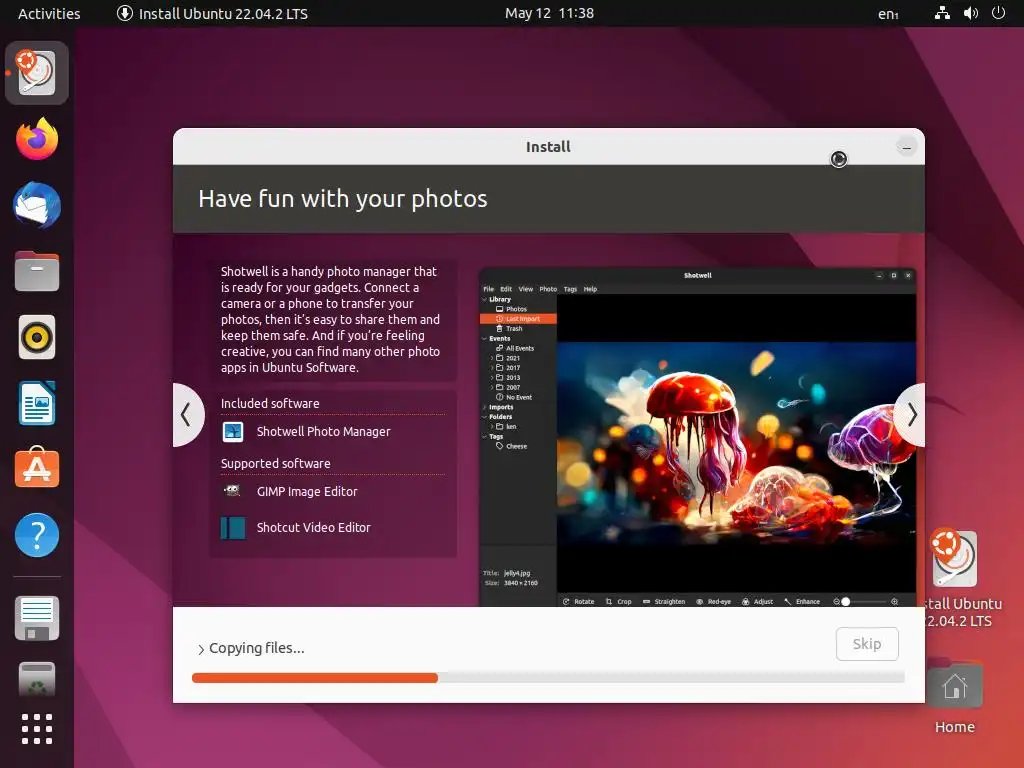Select Photos under Library in Shotwell
1024x768 pixels.
[511, 309]
